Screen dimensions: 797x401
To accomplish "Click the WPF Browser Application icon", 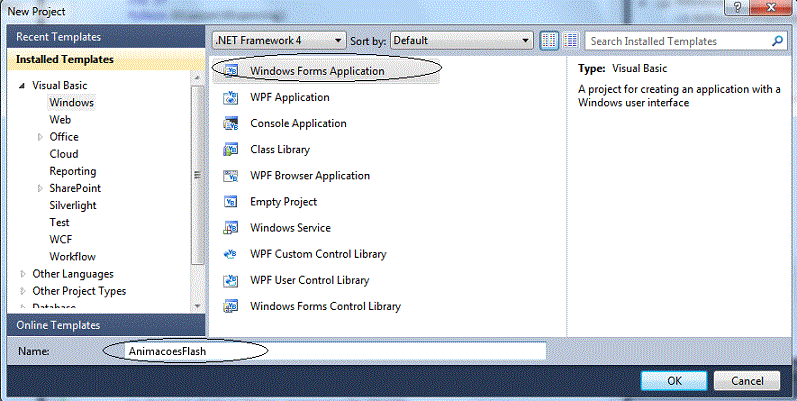I will coord(231,176).
